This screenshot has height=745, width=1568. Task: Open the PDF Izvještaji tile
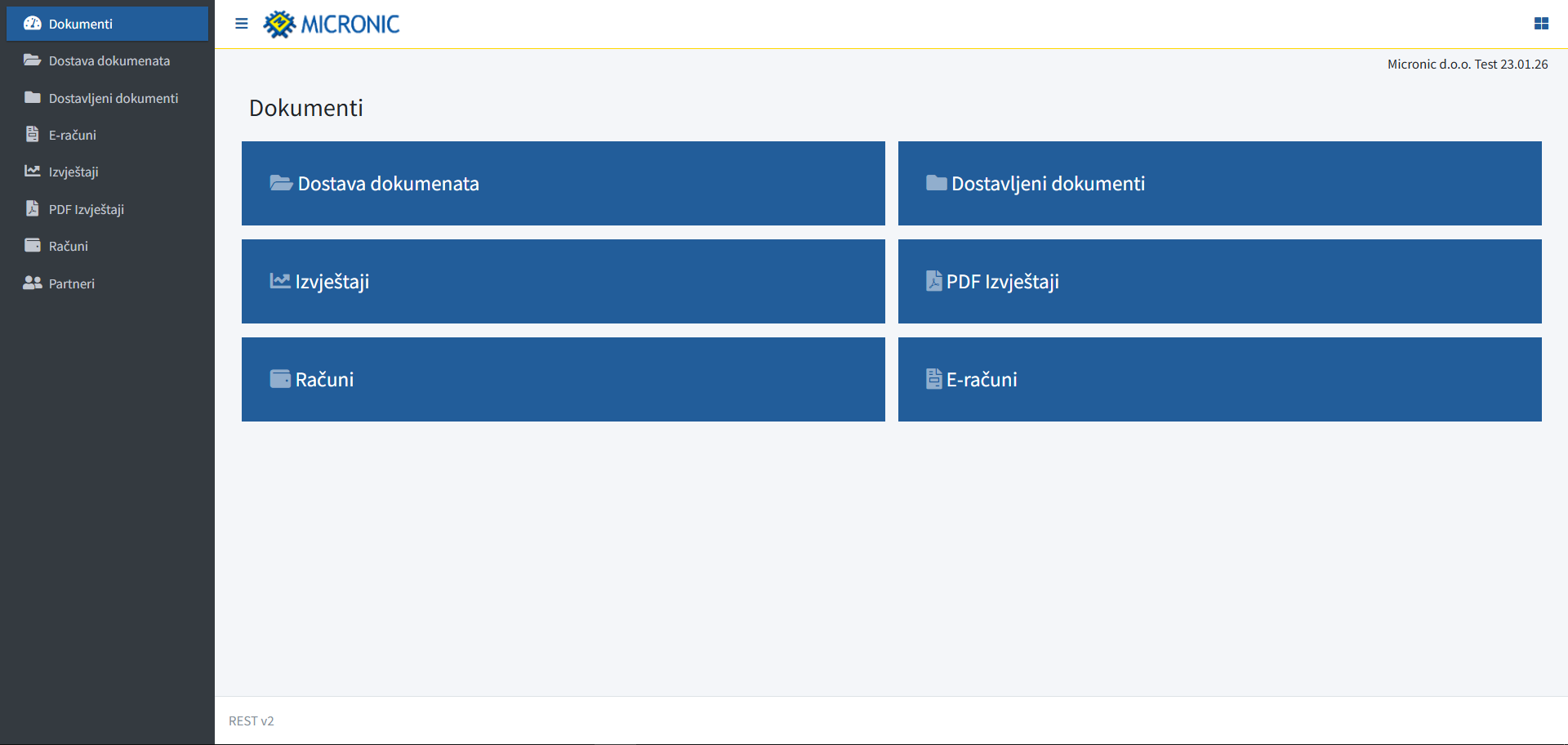click(1220, 281)
